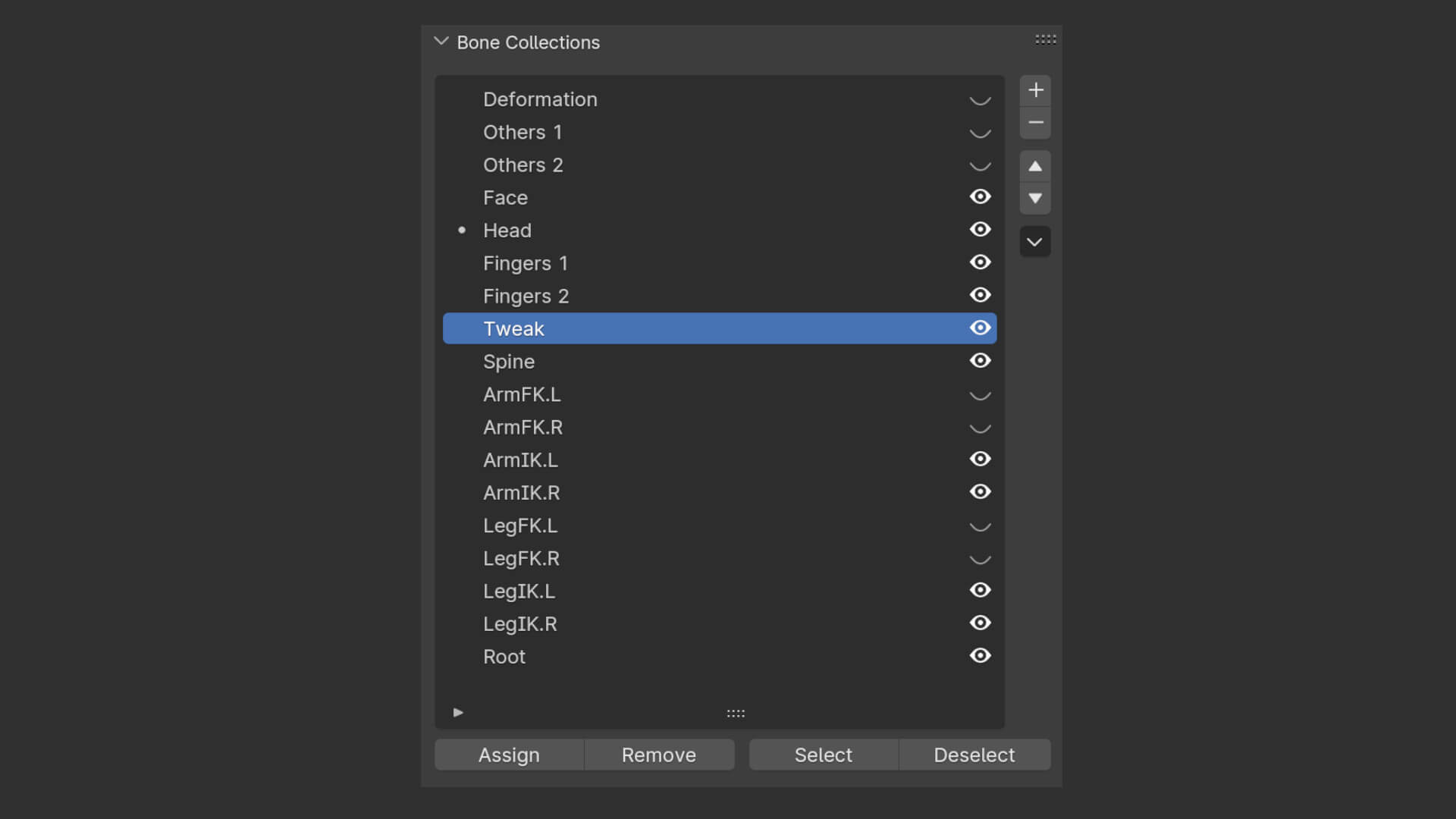
Task: Hide the LegIK.R bone collection
Action: point(980,623)
